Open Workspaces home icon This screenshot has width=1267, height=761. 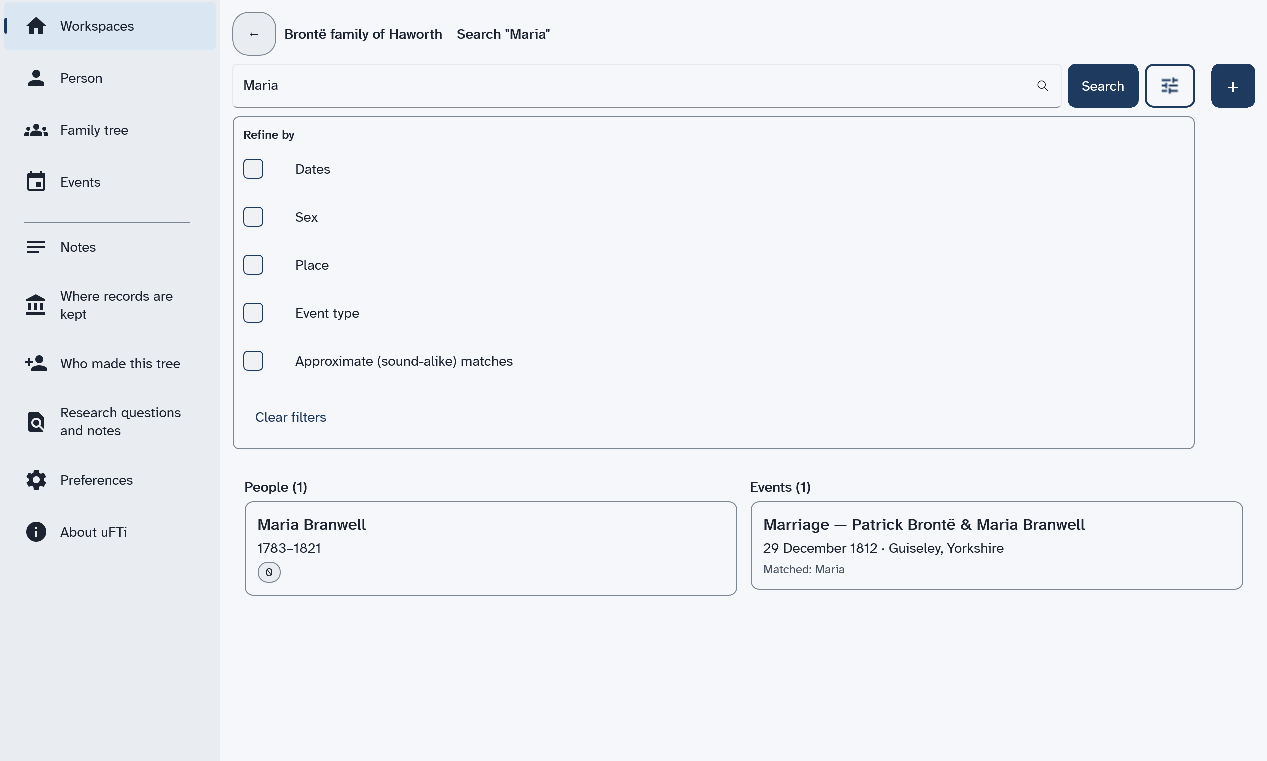coord(36,26)
